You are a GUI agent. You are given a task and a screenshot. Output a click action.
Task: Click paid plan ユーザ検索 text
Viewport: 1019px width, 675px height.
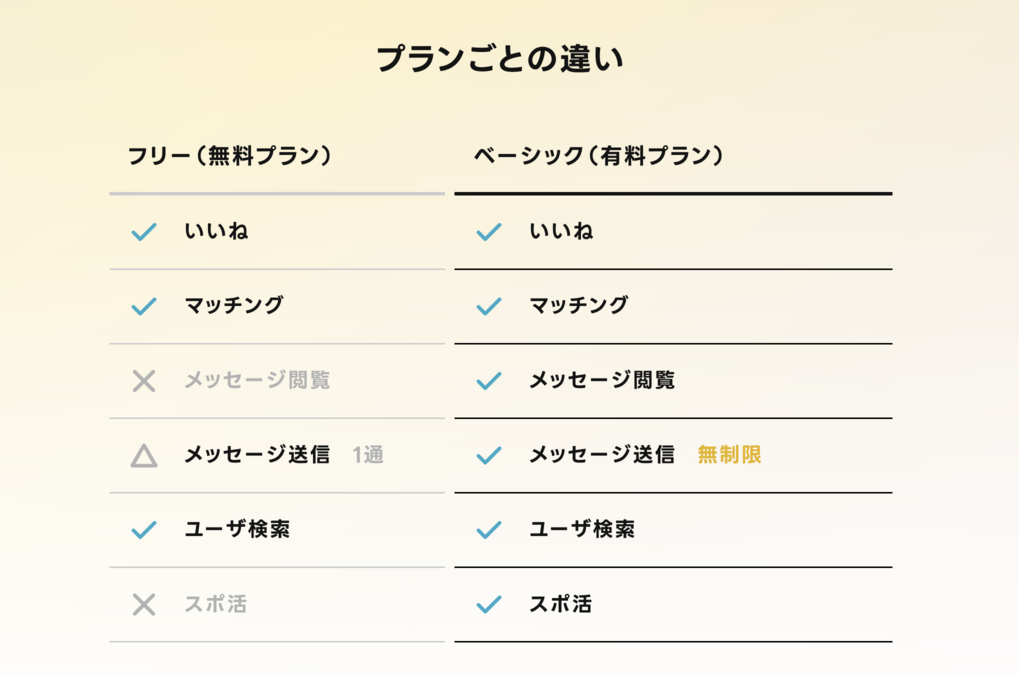(582, 529)
